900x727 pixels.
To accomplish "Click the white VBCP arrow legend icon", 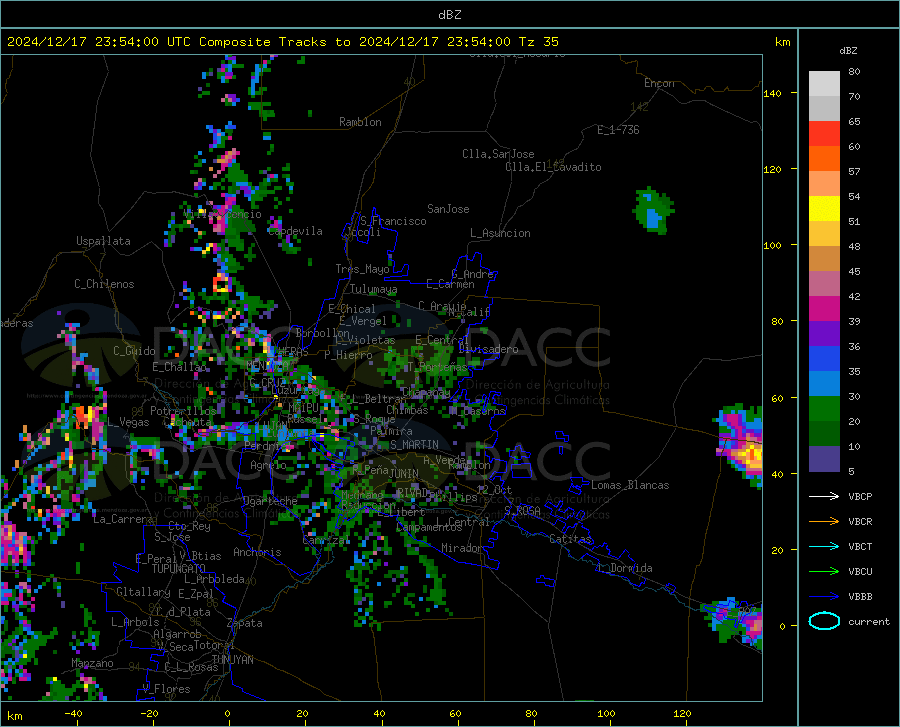I will tap(824, 496).
